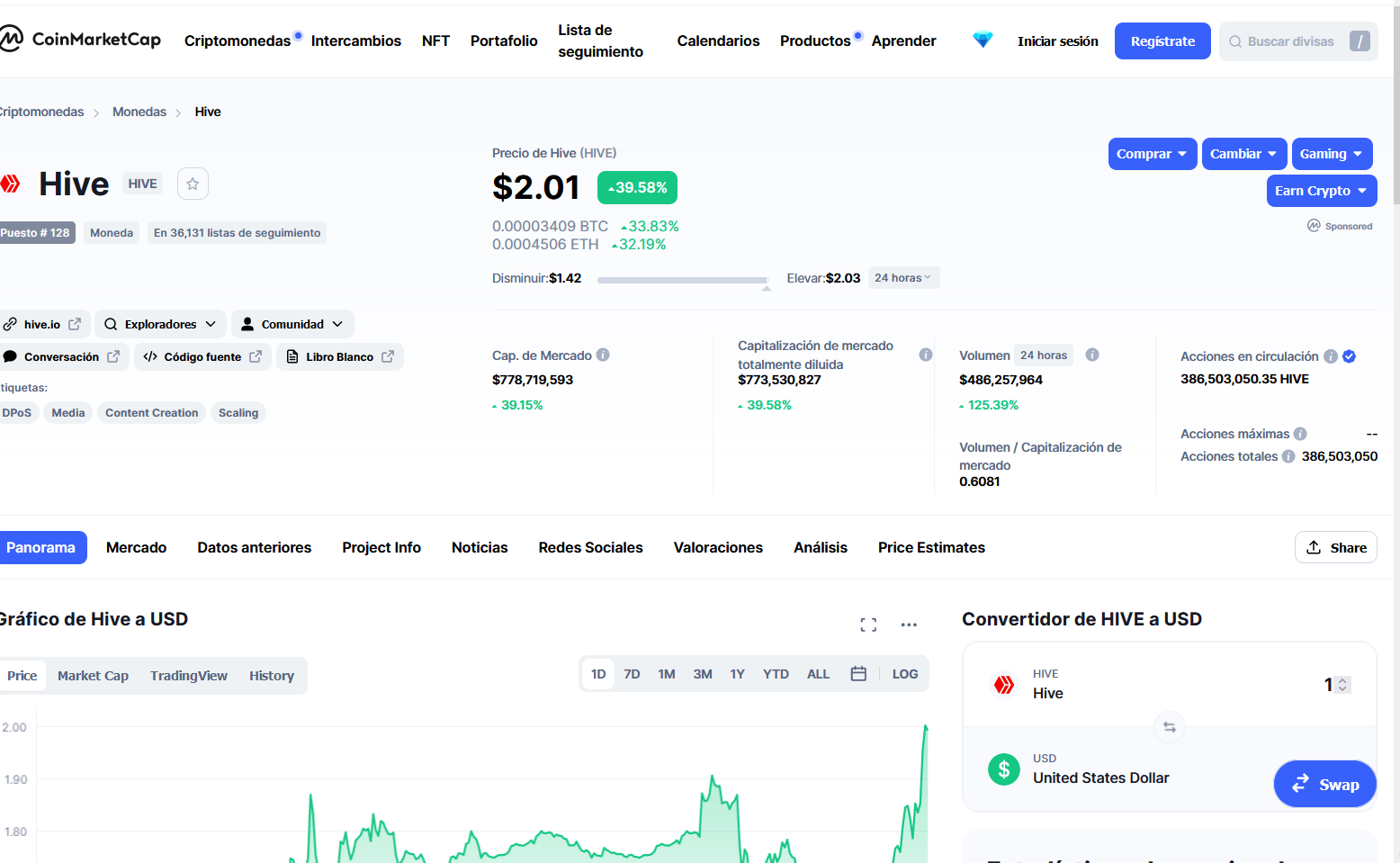Viewport: 1400px width, 863px height.
Task: Select the ALL chart range
Action: pos(818,674)
